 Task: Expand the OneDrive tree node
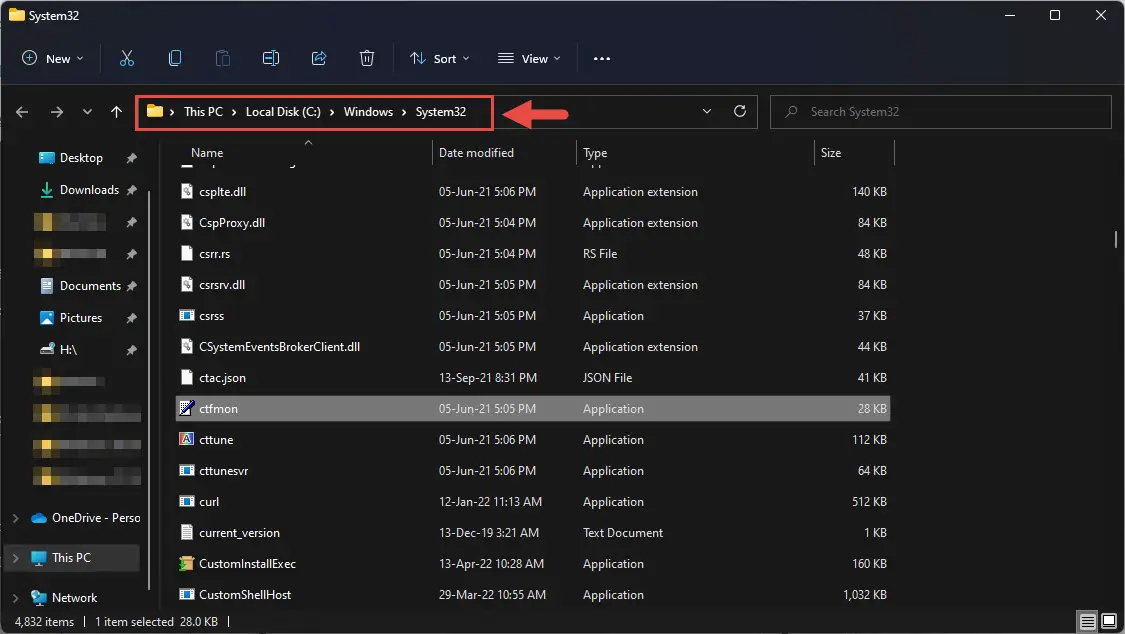15,518
